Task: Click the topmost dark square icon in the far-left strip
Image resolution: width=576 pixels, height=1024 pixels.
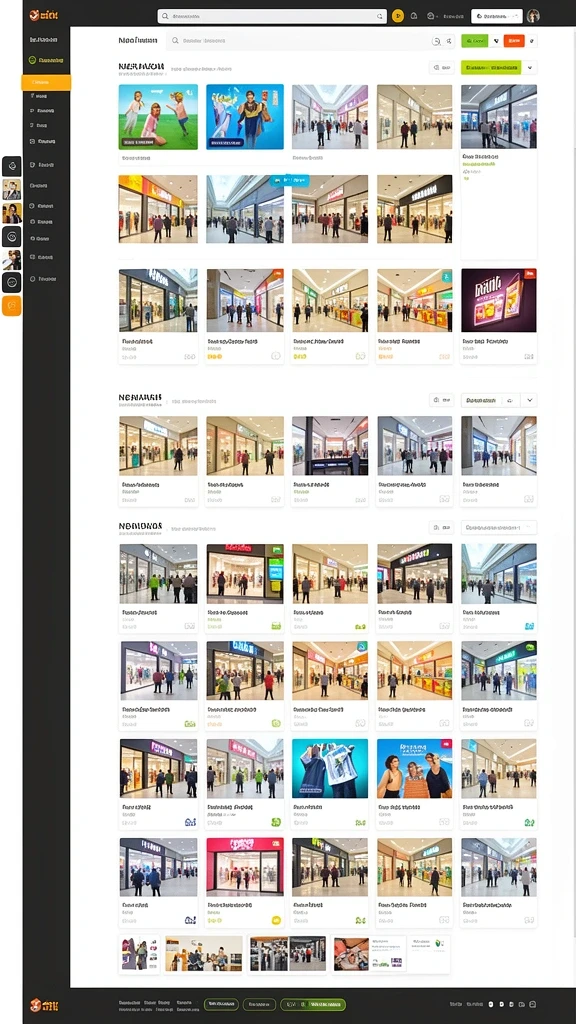Action: click(12, 167)
